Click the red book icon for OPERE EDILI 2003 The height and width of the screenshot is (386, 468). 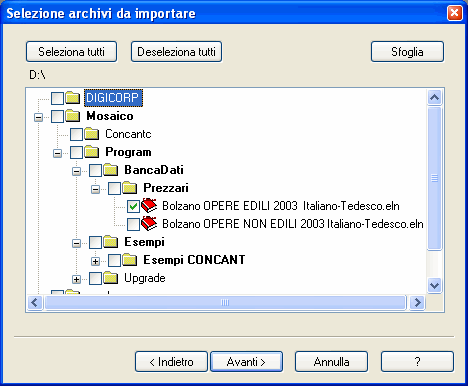click(x=149, y=206)
